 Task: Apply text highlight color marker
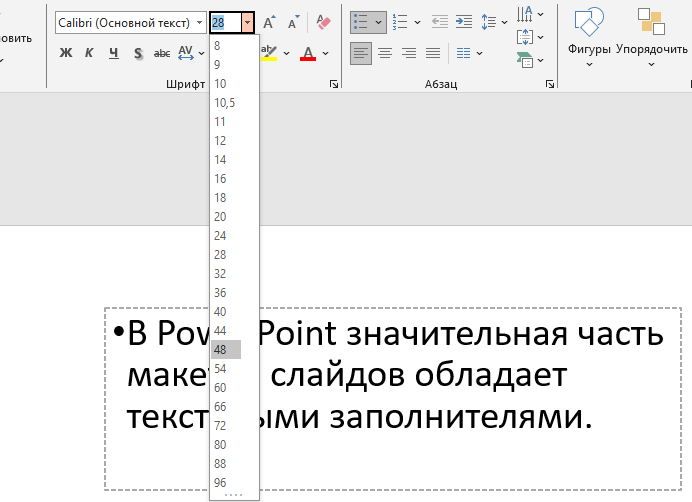pyautogui.click(x=269, y=53)
